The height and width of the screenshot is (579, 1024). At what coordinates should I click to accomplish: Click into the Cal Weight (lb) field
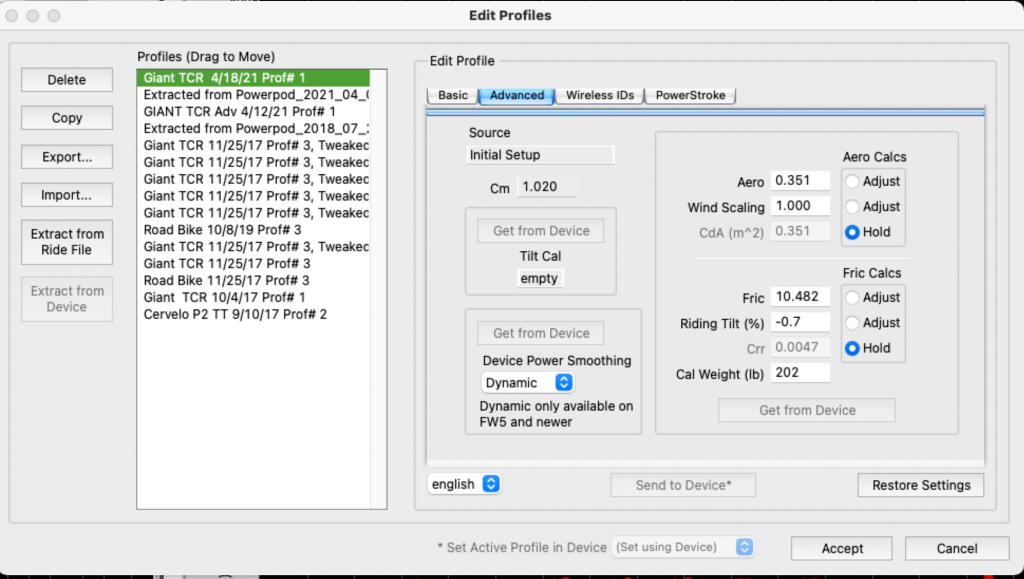pos(800,373)
